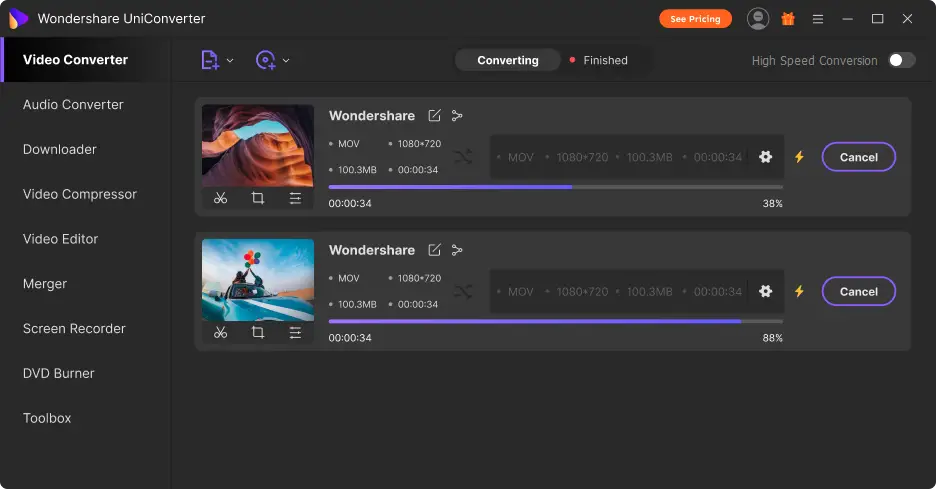Click the See Pricing button

[695, 19]
